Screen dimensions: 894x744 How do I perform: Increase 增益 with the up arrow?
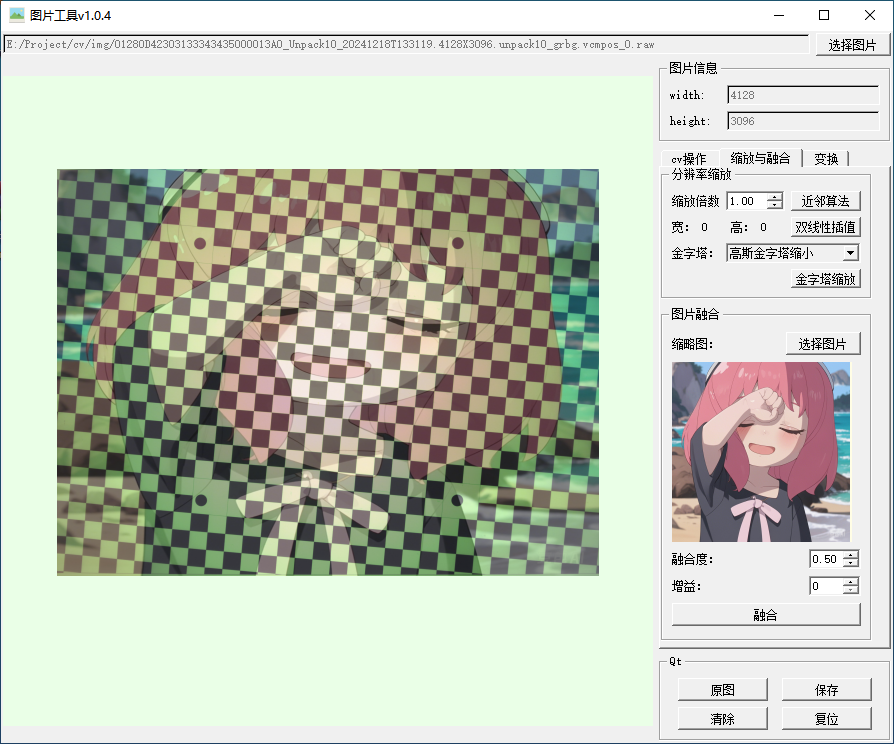pos(851,582)
